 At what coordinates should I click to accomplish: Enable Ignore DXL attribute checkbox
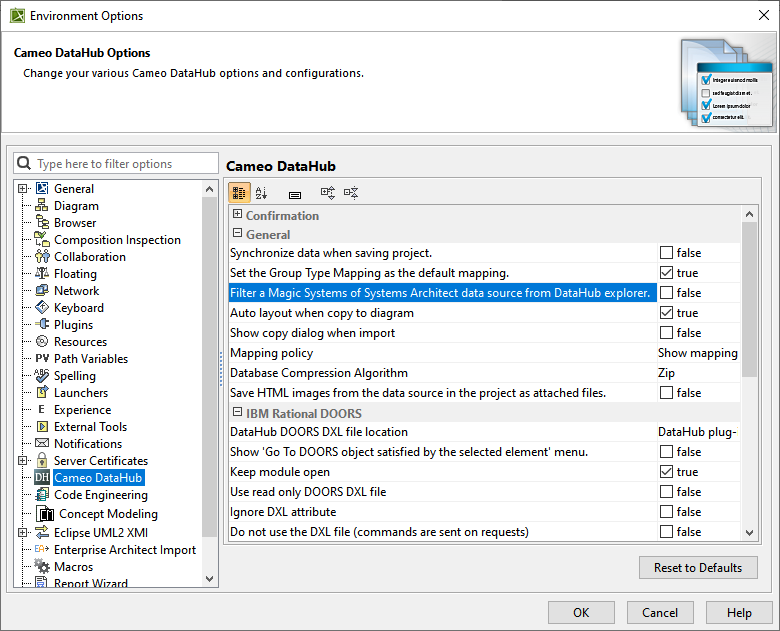coord(666,512)
